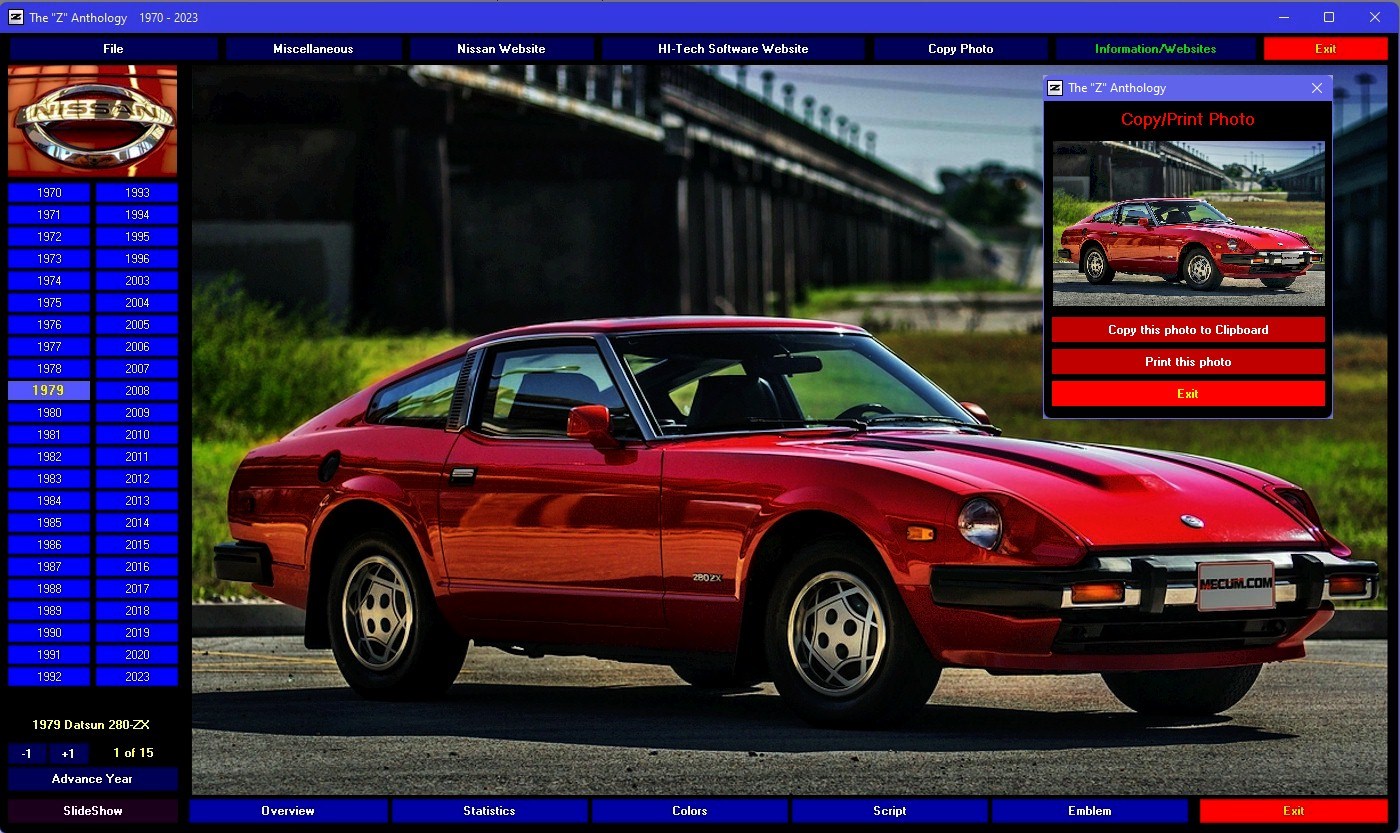Select year 2012
This screenshot has height=833, width=1400.
click(137, 479)
